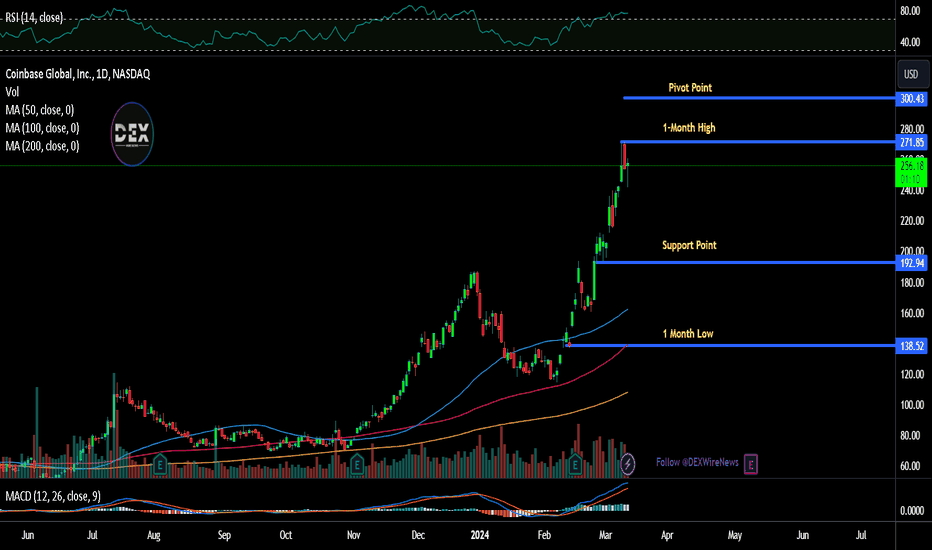The height and width of the screenshot is (550, 932).
Task: Select the MACD (12, 26, close, 9) legend
Action: (x=53, y=496)
